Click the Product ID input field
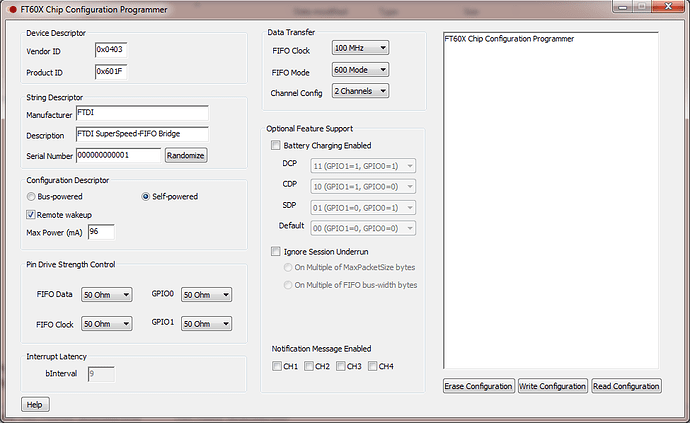690x423 pixels. pos(111,71)
